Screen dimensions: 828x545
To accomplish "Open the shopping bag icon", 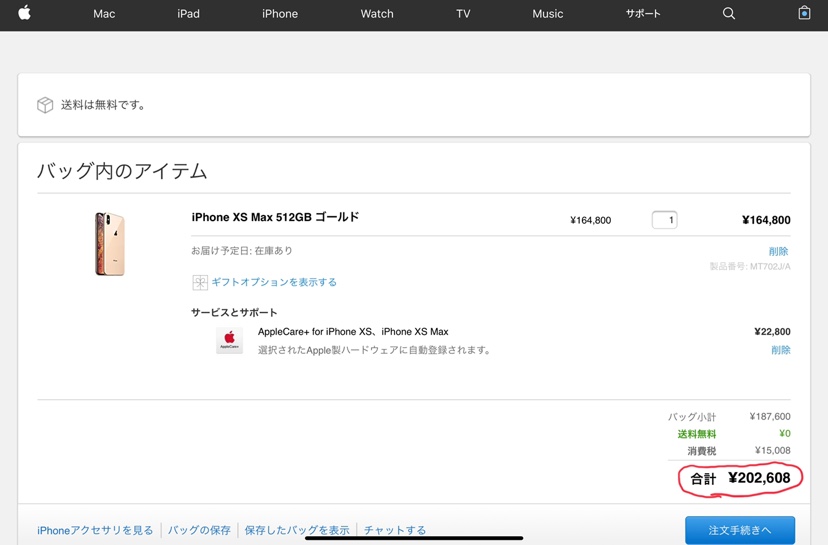I will [804, 13].
